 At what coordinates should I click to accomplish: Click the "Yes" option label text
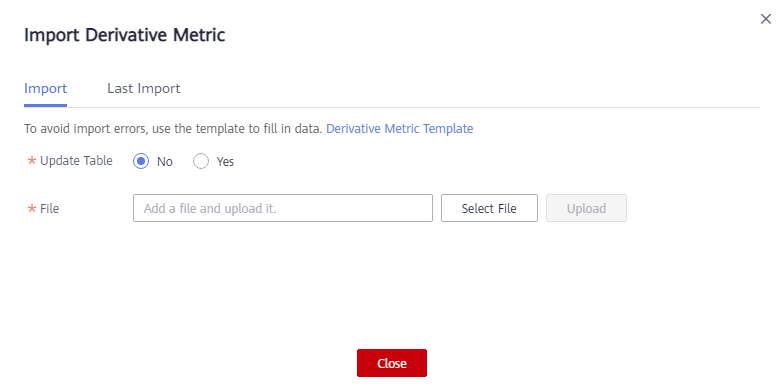[225, 162]
